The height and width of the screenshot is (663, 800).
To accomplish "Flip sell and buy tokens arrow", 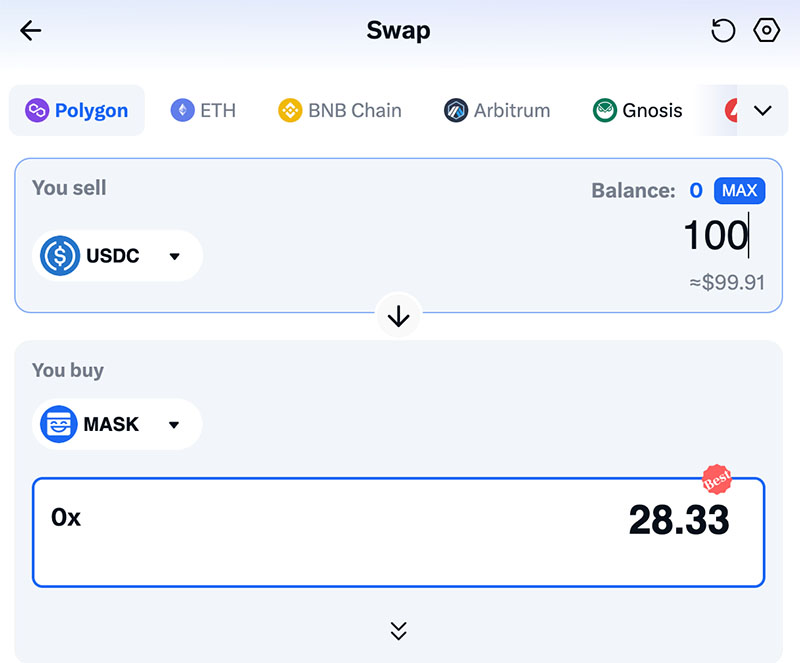I will 398,316.
